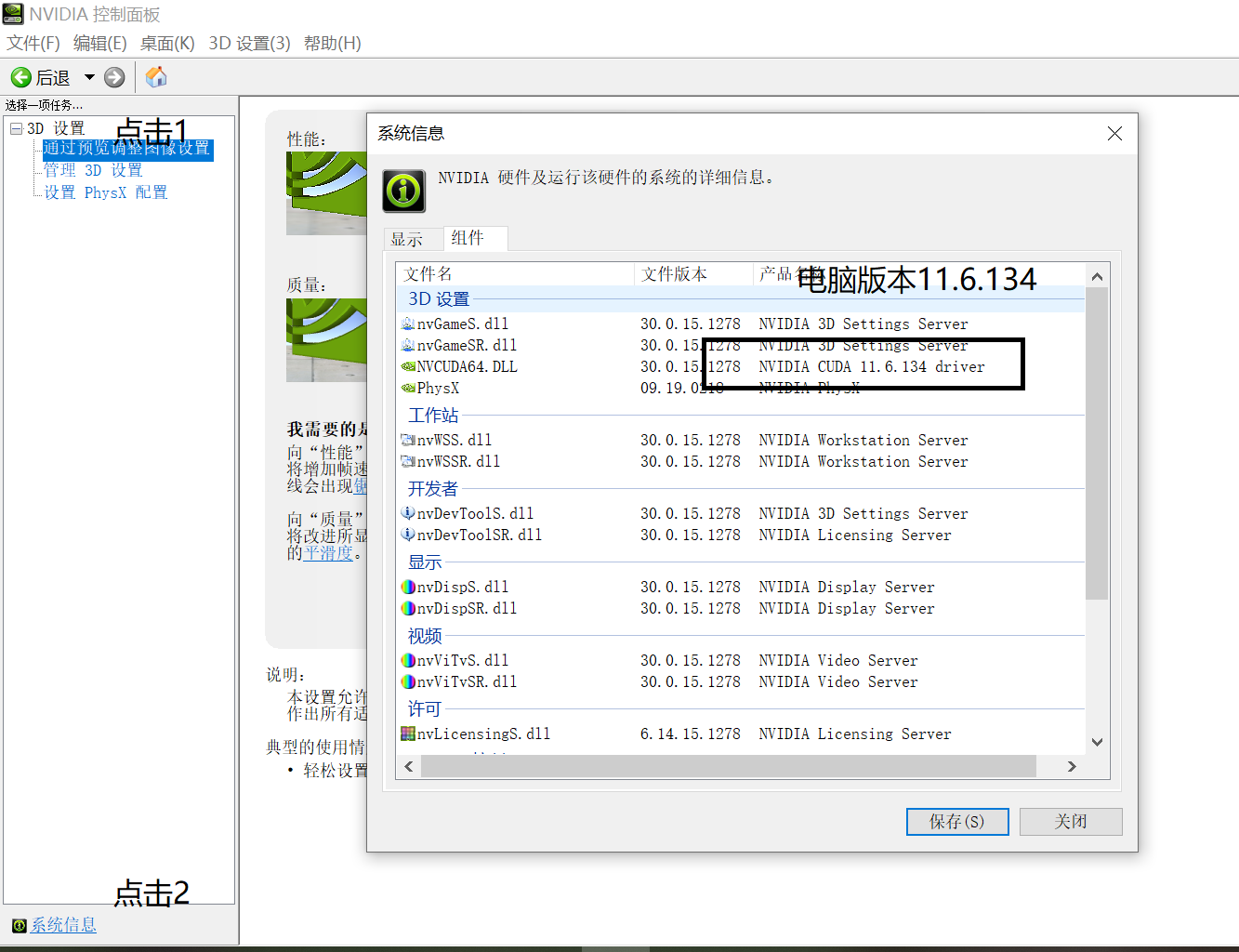Click the PhysX file icon
The width and height of the screenshot is (1239, 952).
[x=408, y=388]
